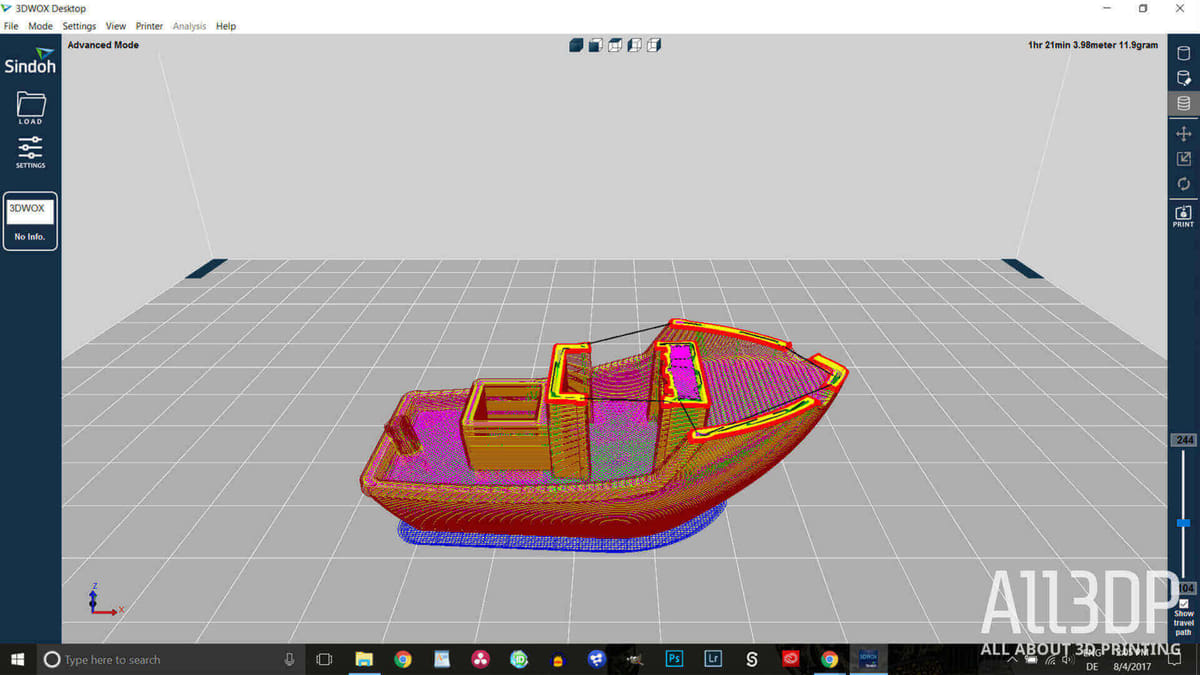Open the Settings menu
The height and width of the screenshot is (675, 1200).
[x=79, y=26]
